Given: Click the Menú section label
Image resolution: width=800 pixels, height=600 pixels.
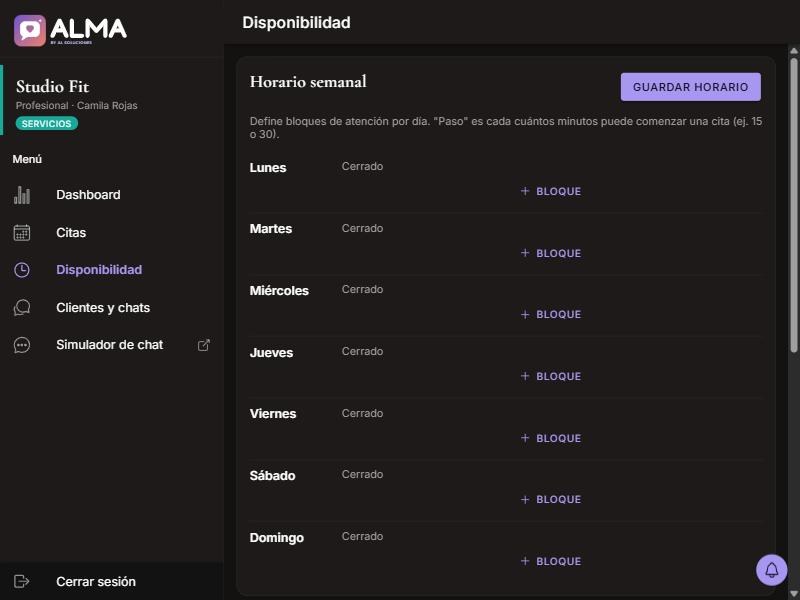Looking at the screenshot, I should pyautogui.click(x=27, y=159).
